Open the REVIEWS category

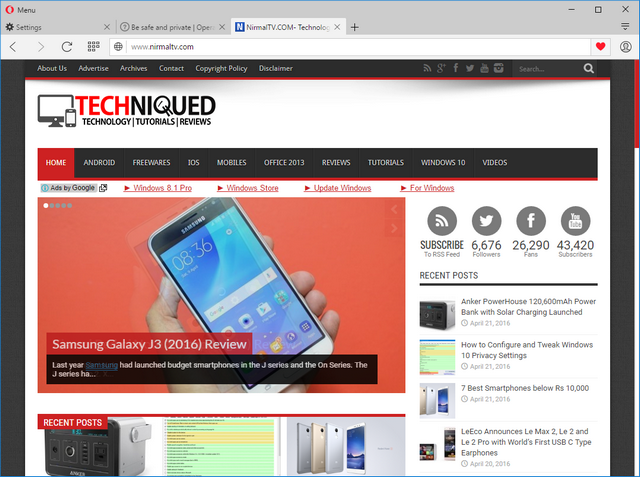tap(336, 163)
